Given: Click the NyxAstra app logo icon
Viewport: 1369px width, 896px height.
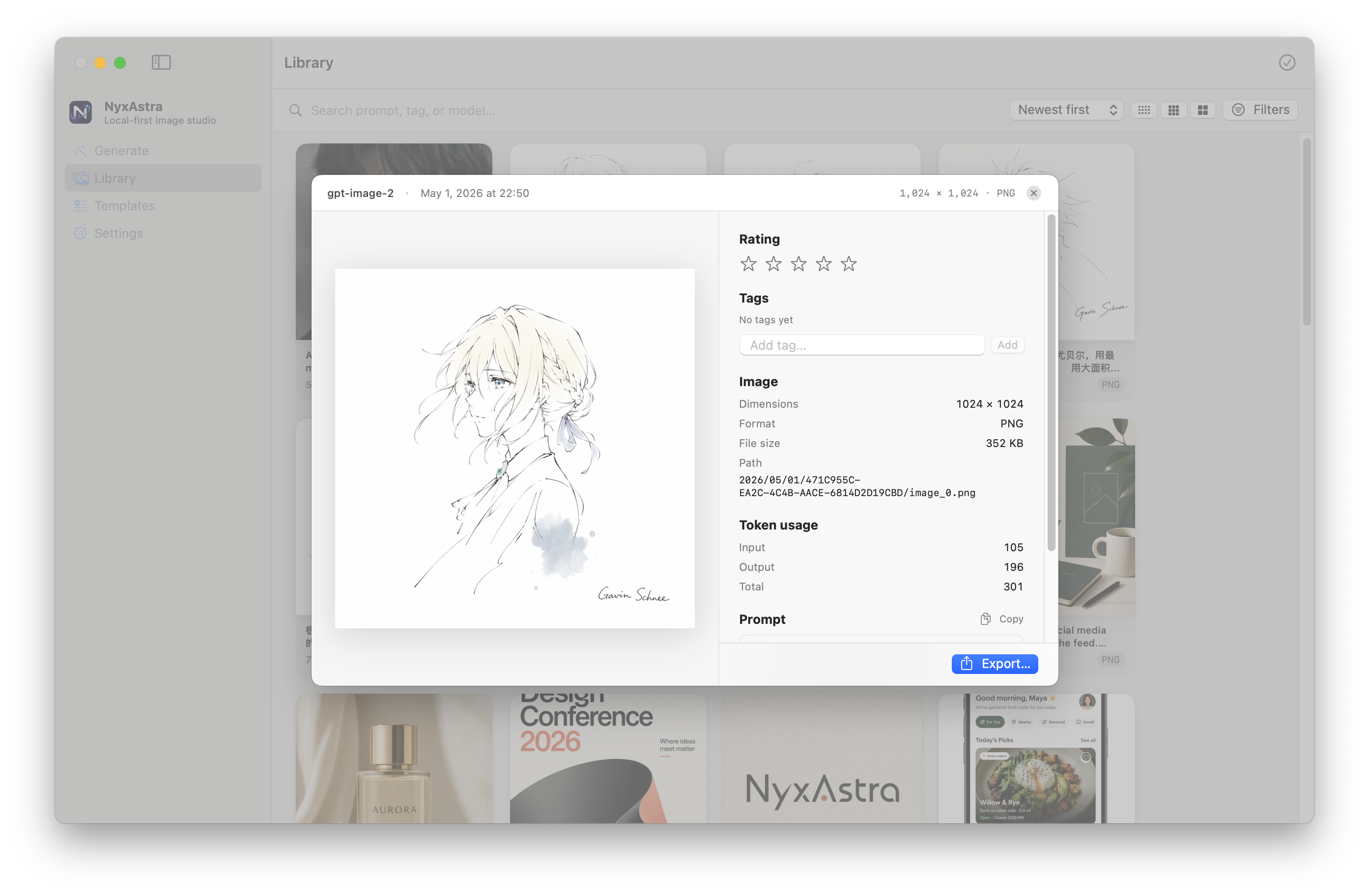Looking at the screenshot, I should (x=81, y=112).
